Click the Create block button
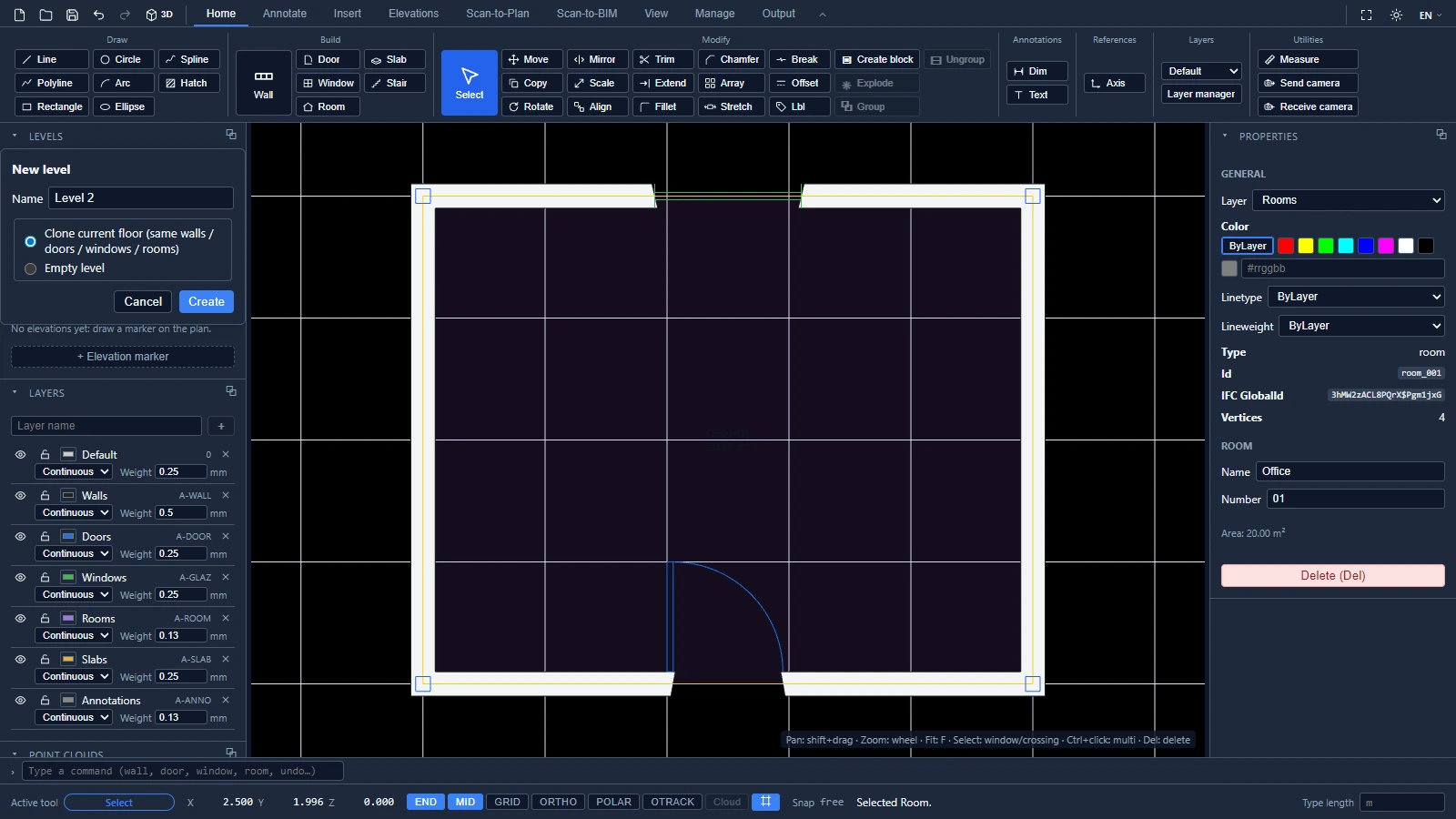The width and height of the screenshot is (1456, 819). tap(877, 59)
